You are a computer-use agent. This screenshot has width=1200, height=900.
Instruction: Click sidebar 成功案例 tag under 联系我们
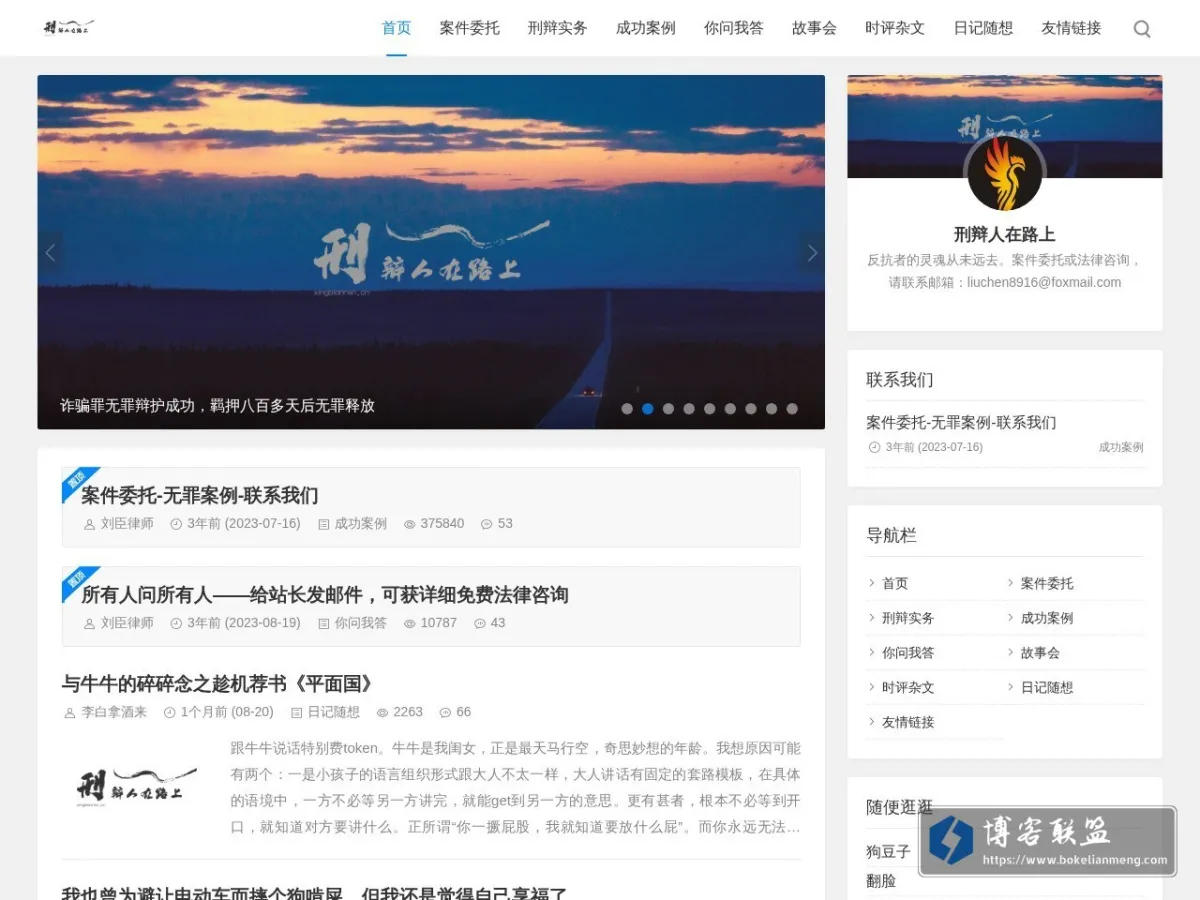[1121, 447]
